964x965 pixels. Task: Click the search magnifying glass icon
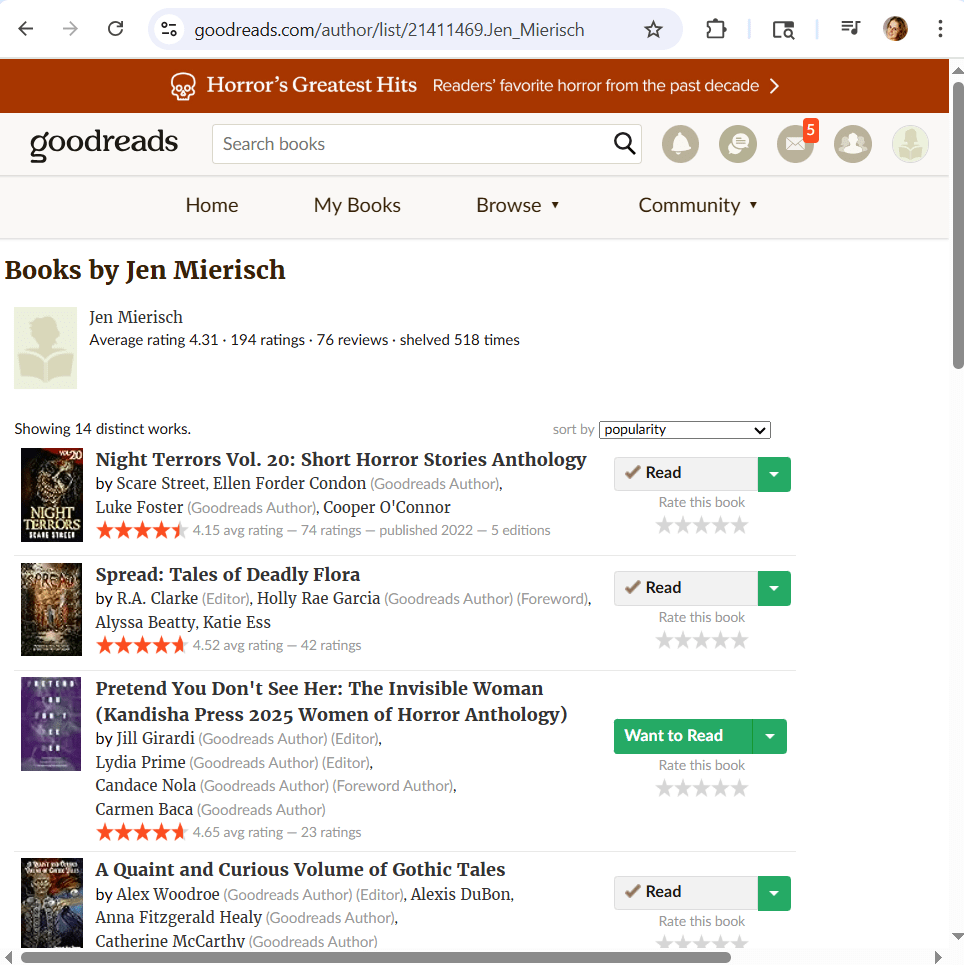[x=624, y=144]
